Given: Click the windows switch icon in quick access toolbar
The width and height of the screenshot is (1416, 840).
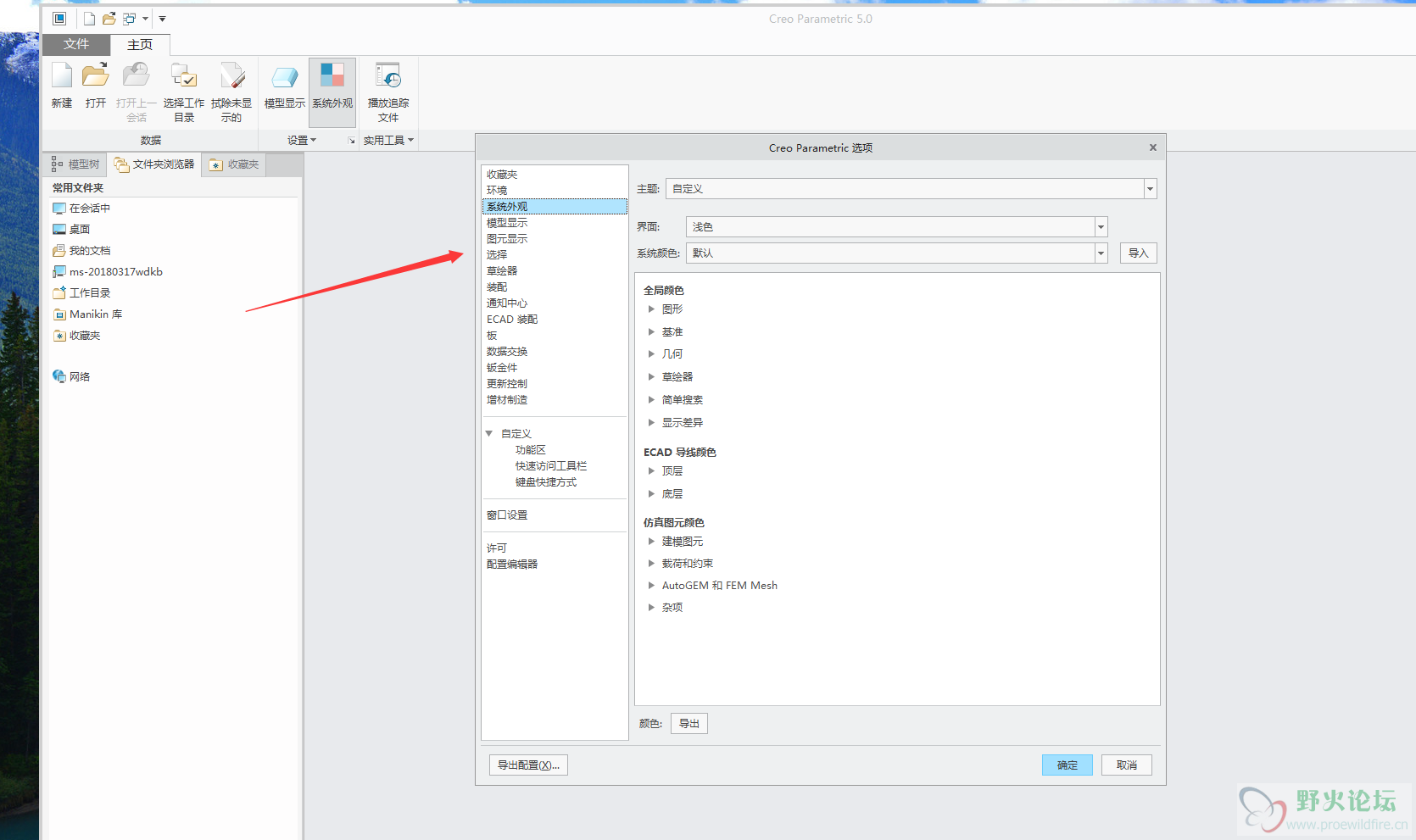Looking at the screenshot, I should click(x=130, y=19).
